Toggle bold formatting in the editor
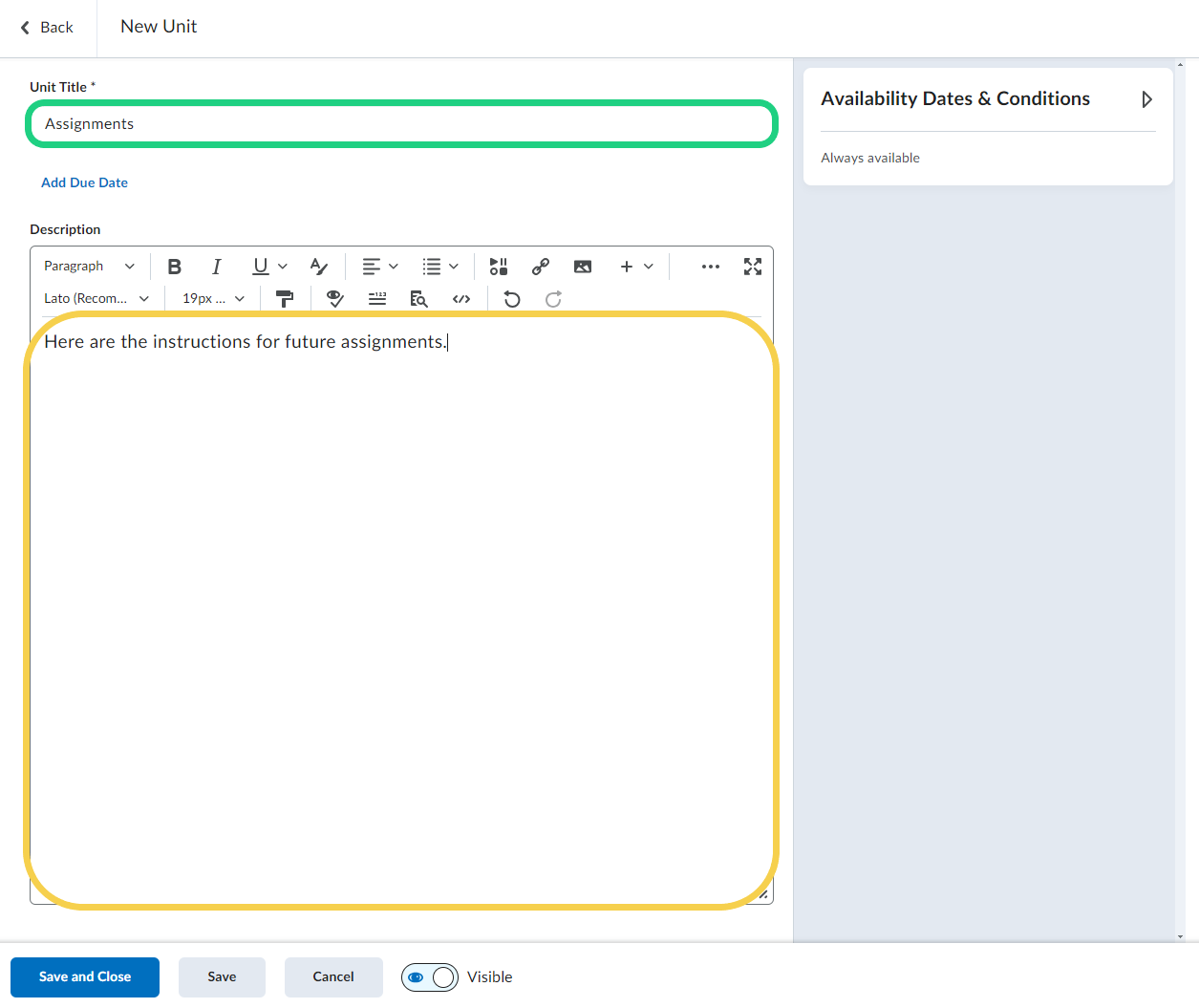The height and width of the screenshot is (1008, 1199). click(x=174, y=267)
